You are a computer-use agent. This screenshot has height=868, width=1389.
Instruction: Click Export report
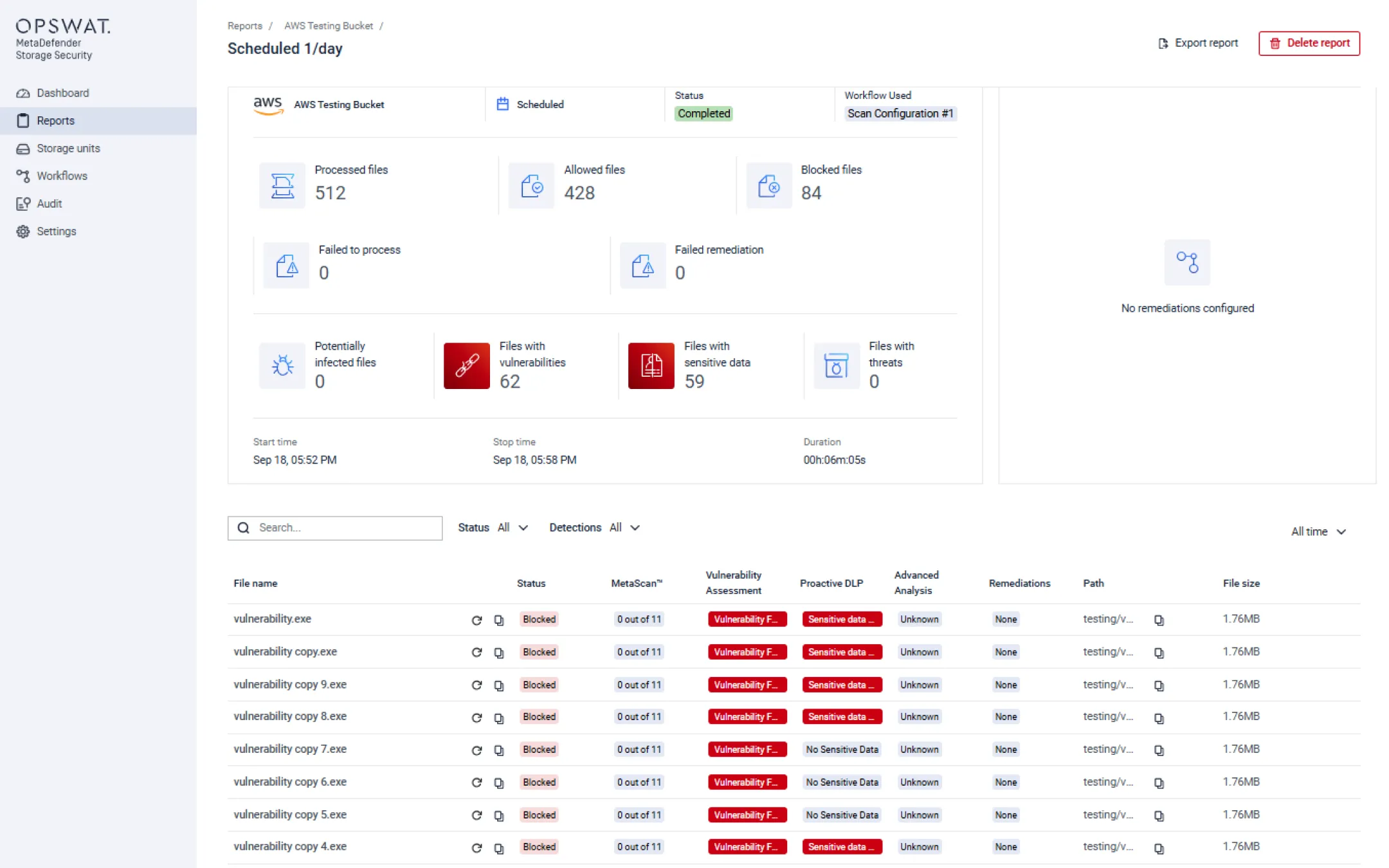1198,43
